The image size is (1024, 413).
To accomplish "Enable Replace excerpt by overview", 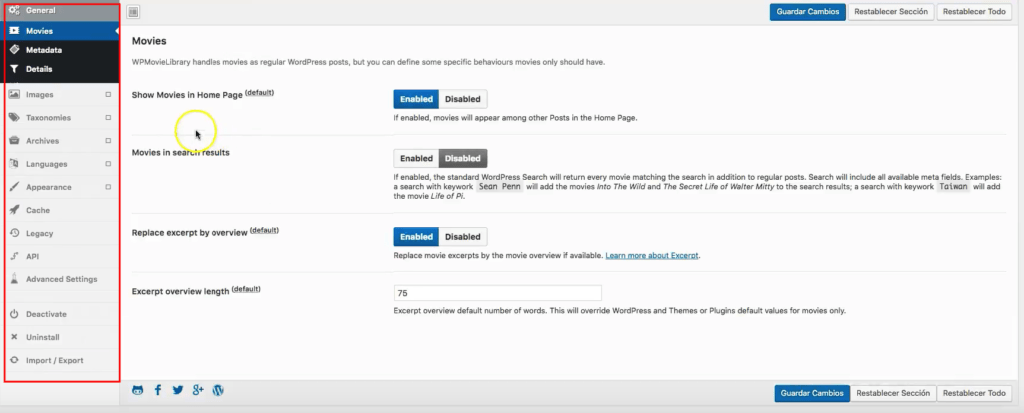I will click(416, 237).
